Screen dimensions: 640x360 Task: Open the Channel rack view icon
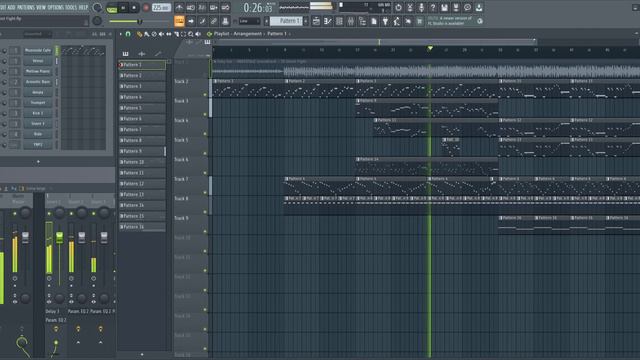(339, 21)
